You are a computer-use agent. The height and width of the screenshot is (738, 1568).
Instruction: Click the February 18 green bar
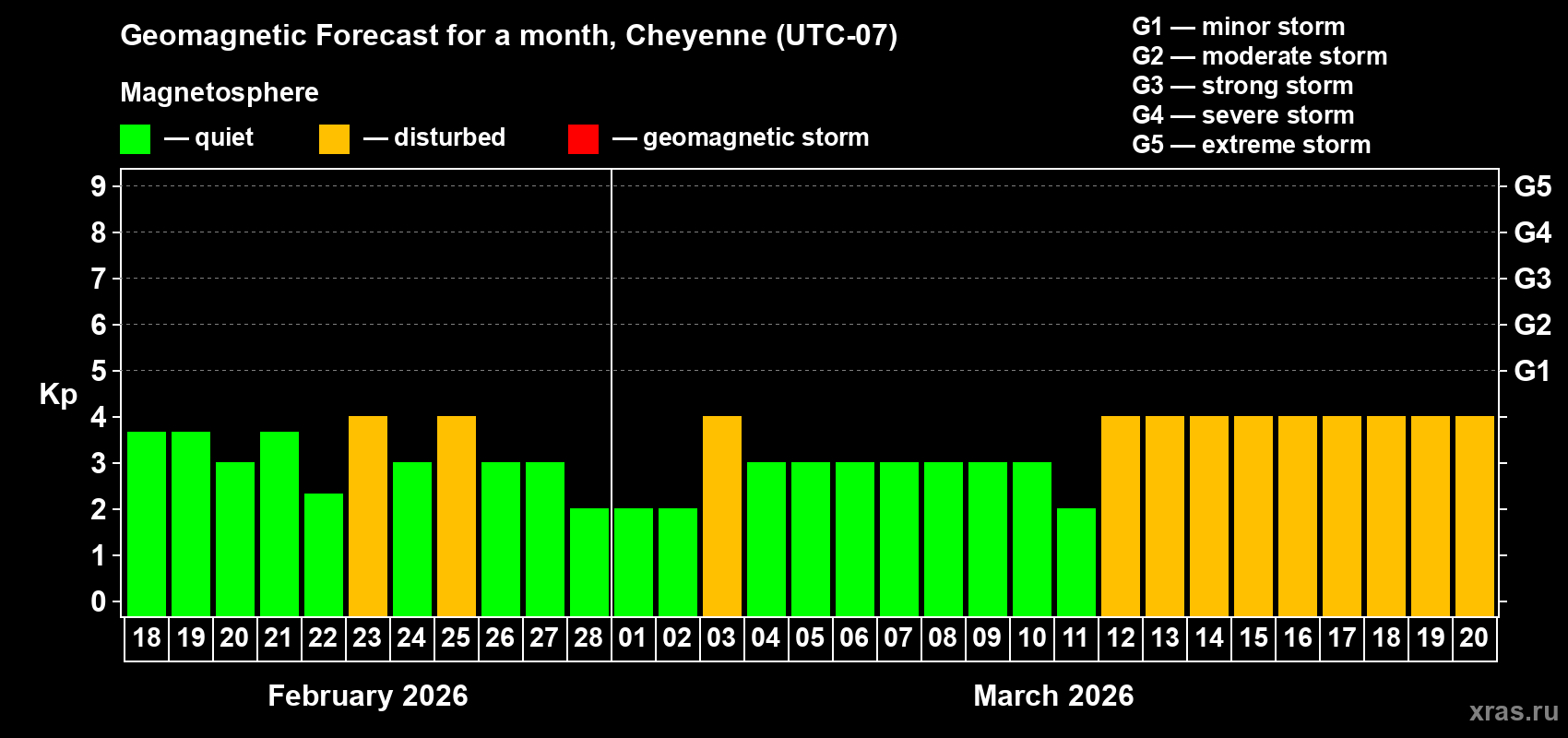[147, 524]
